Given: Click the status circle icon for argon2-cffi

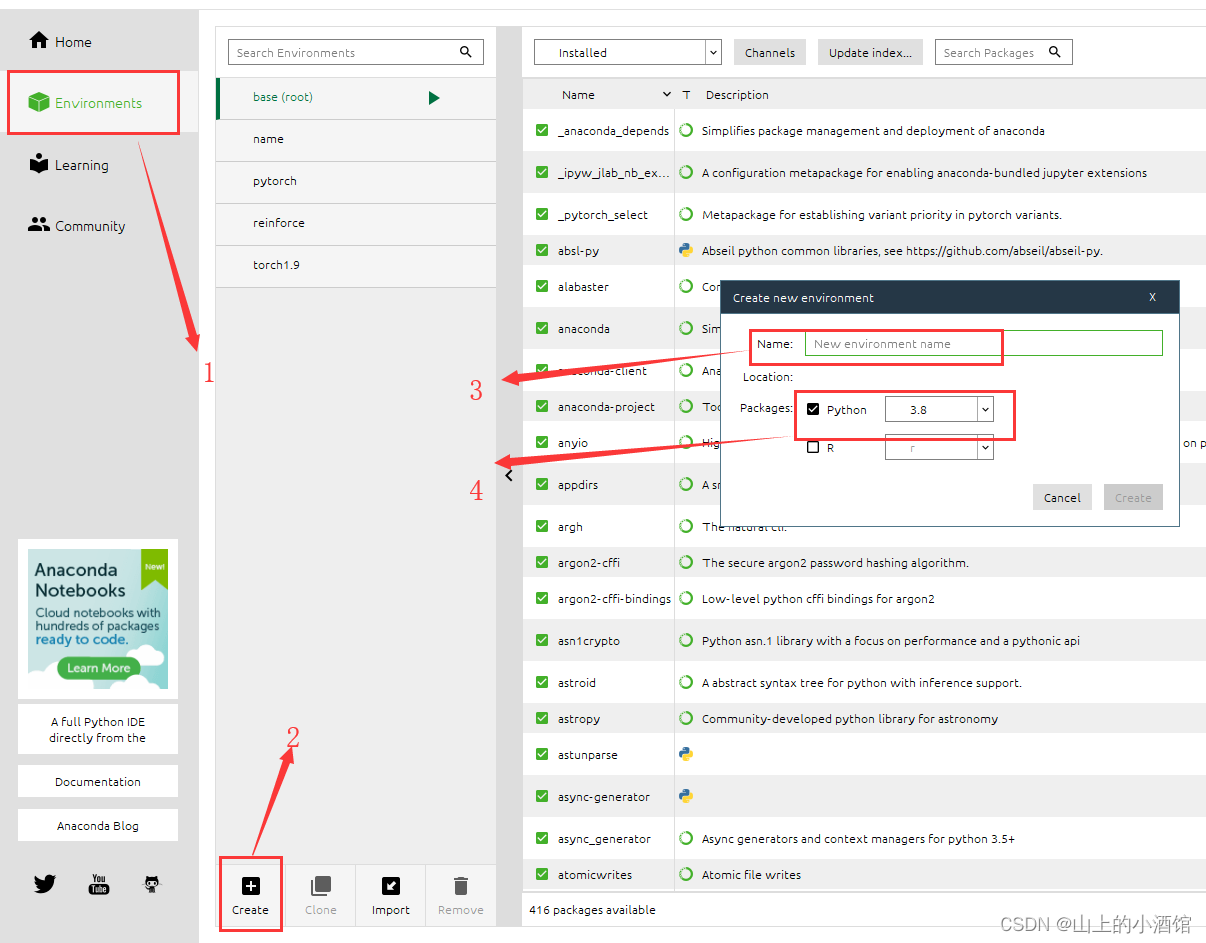Looking at the screenshot, I should (686, 562).
